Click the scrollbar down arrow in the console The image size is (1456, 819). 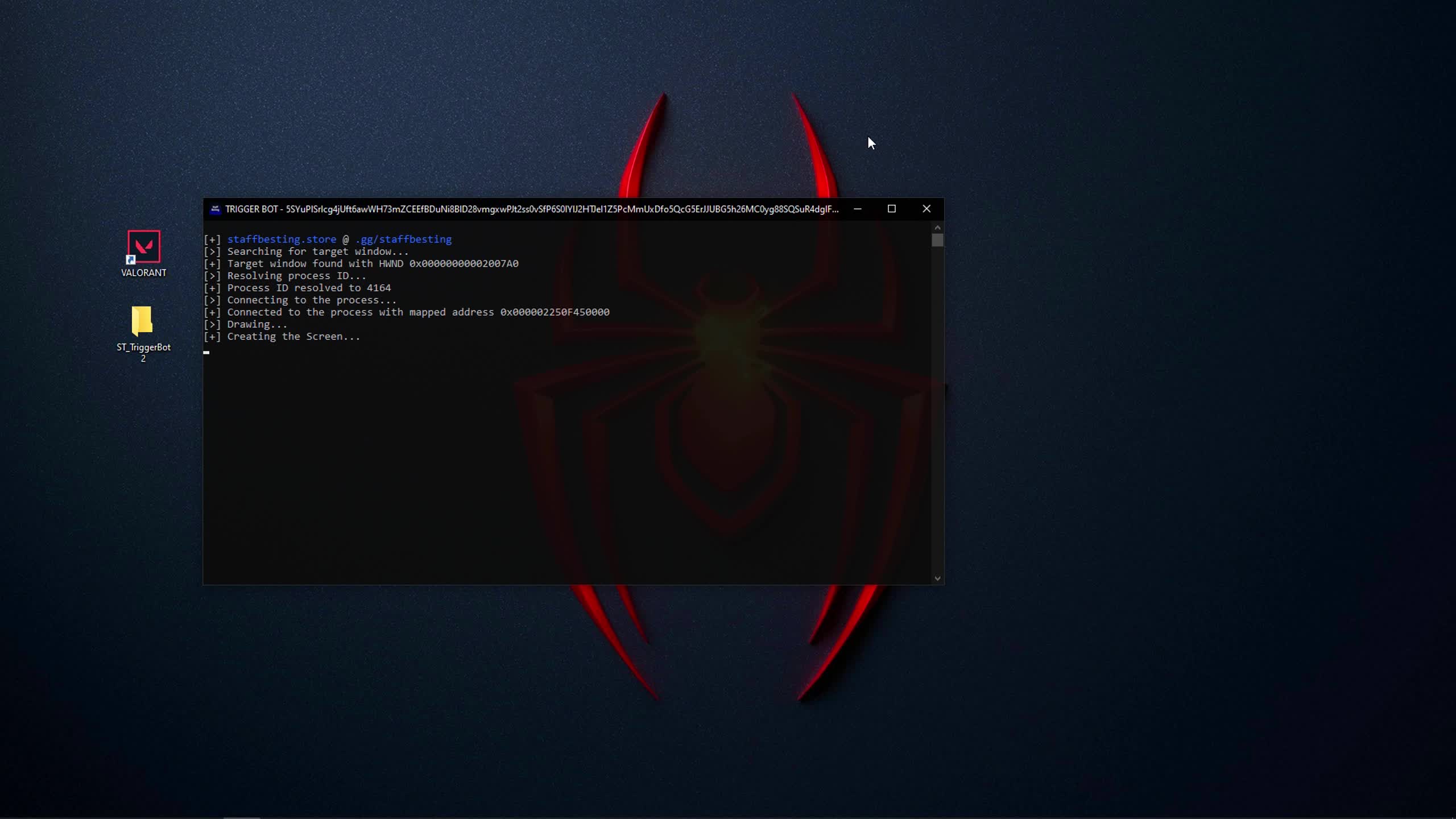[937, 578]
